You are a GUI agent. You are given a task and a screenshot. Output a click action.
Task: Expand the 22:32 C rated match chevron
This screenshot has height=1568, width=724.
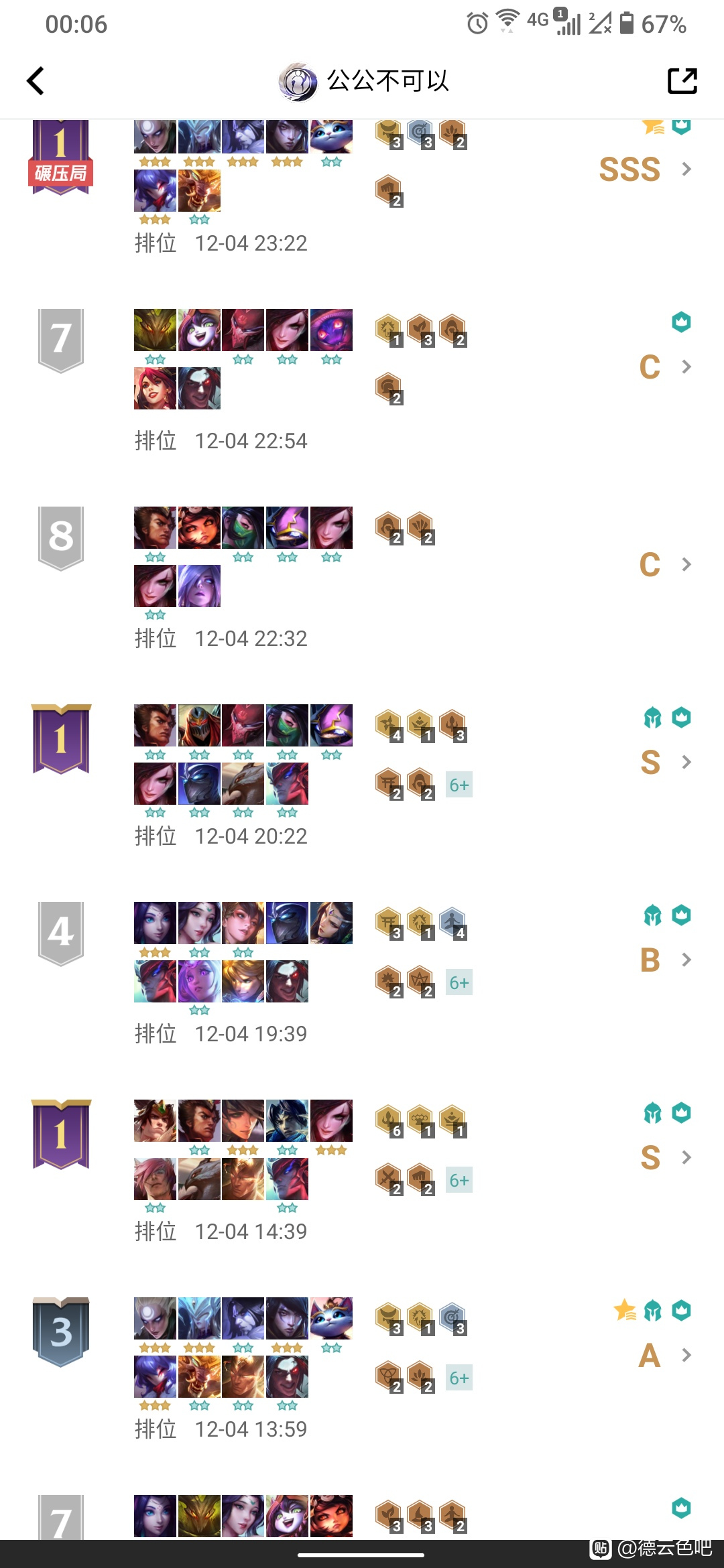coord(686,564)
